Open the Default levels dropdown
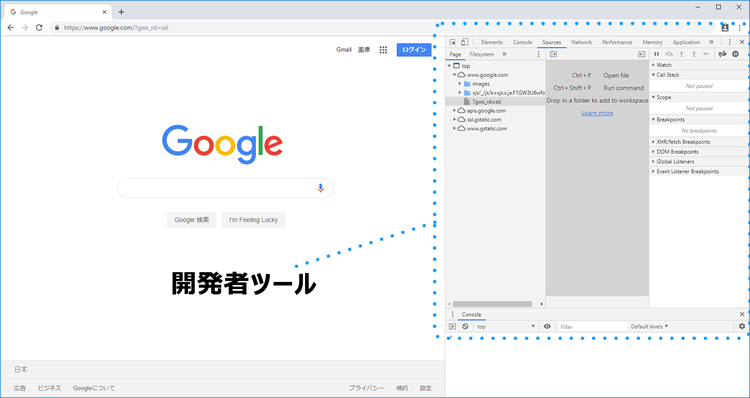Image resolution: width=750 pixels, height=398 pixels. point(649,326)
